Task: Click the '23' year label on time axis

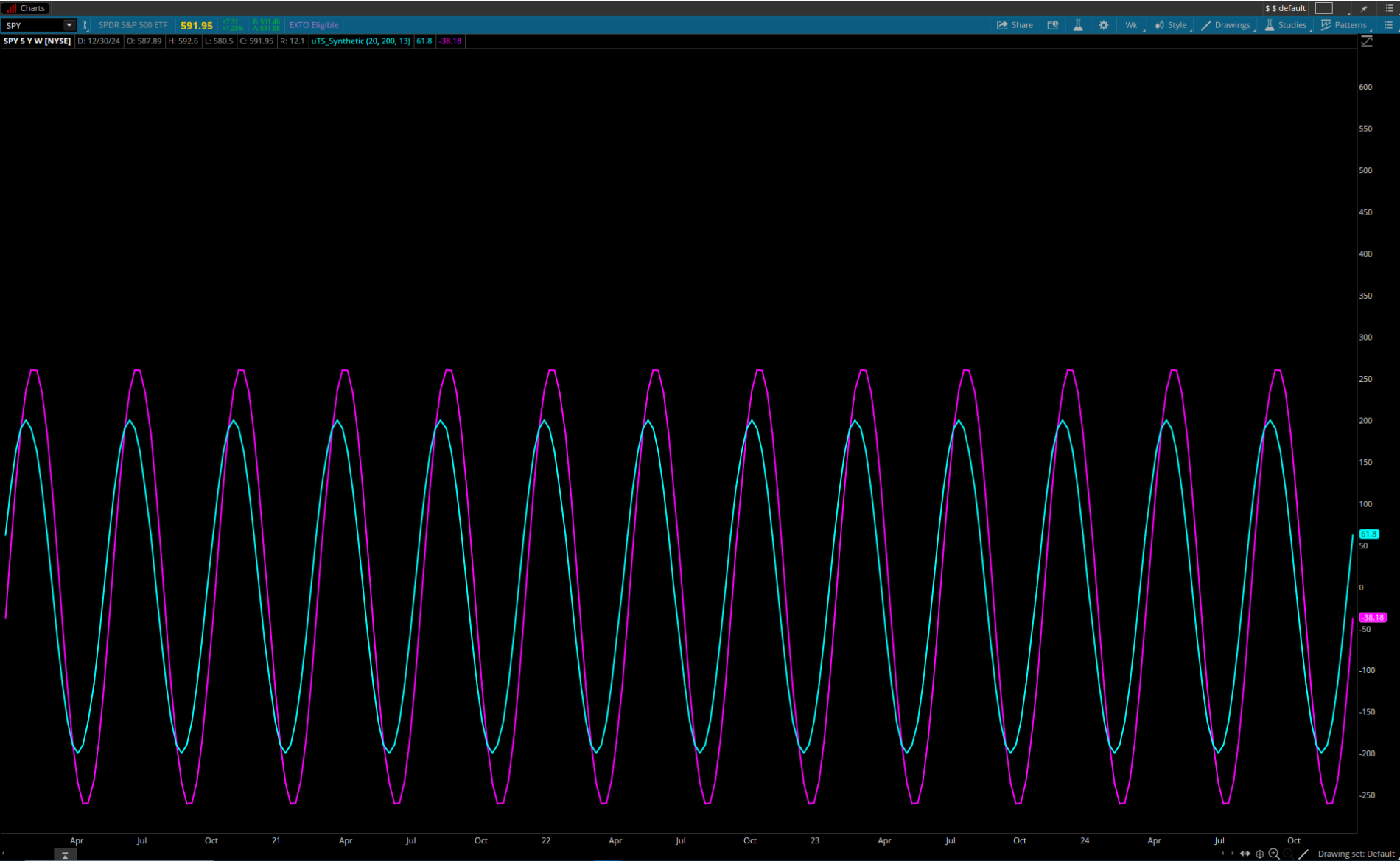Action: coord(815,840)
